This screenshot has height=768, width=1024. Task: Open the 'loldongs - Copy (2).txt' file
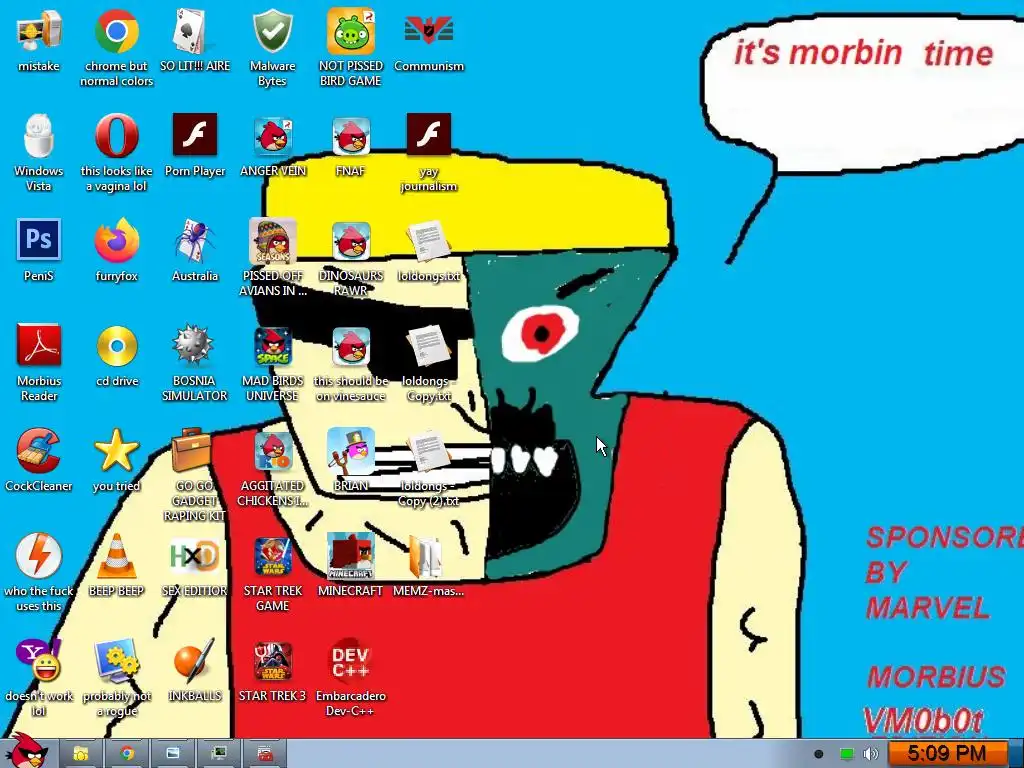click(428, 451)
